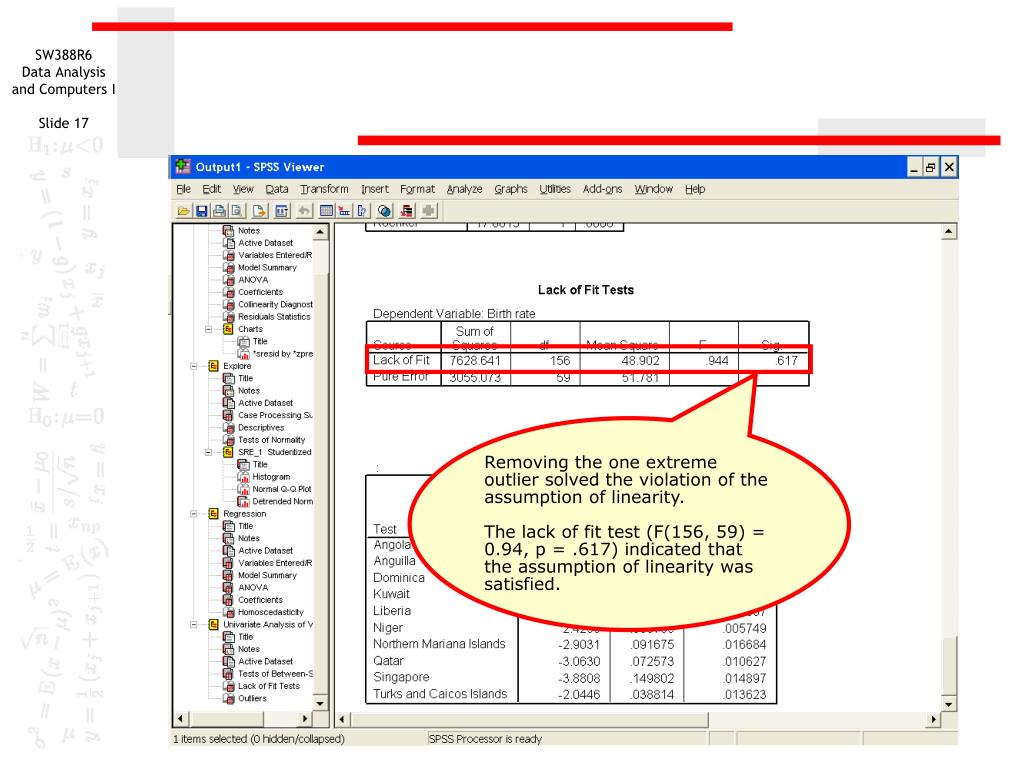Click the yellow Charts group icon

228,329
